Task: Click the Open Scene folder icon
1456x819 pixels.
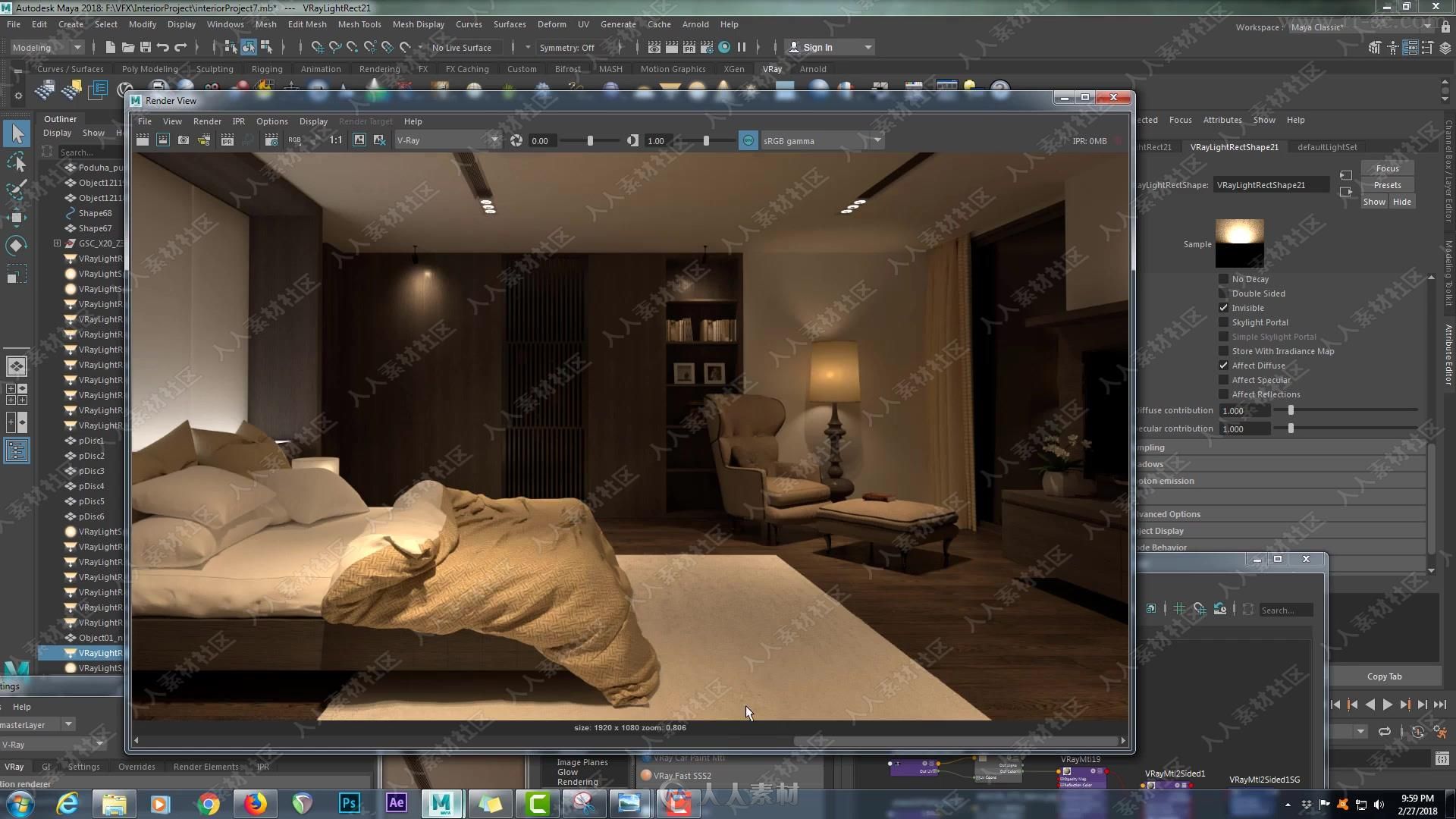Action: [x=128, y=47]
